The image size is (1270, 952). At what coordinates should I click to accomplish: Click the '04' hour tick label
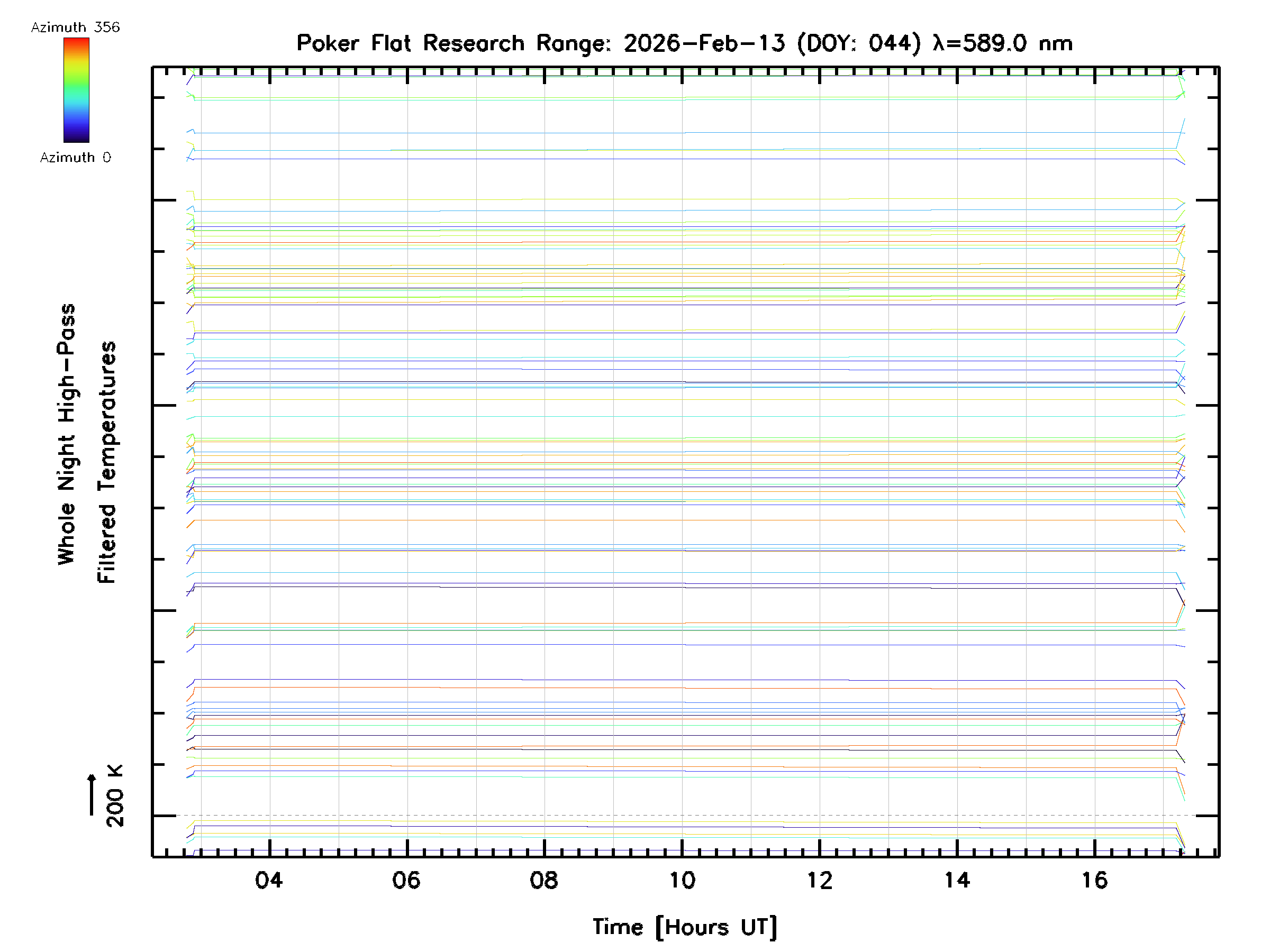269,880
